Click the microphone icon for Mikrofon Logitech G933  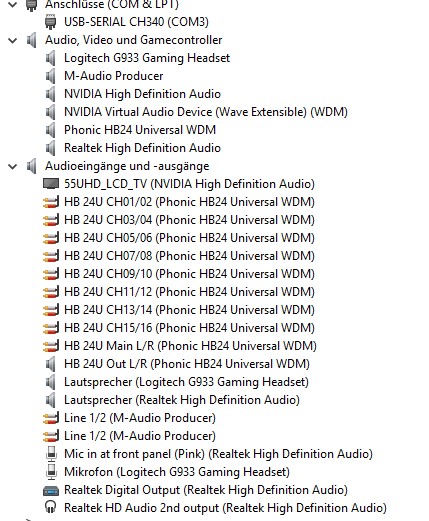coord(51,472)
